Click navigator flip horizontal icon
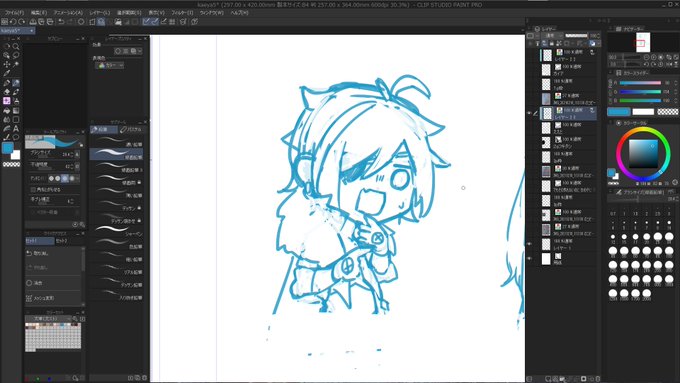 668,64
